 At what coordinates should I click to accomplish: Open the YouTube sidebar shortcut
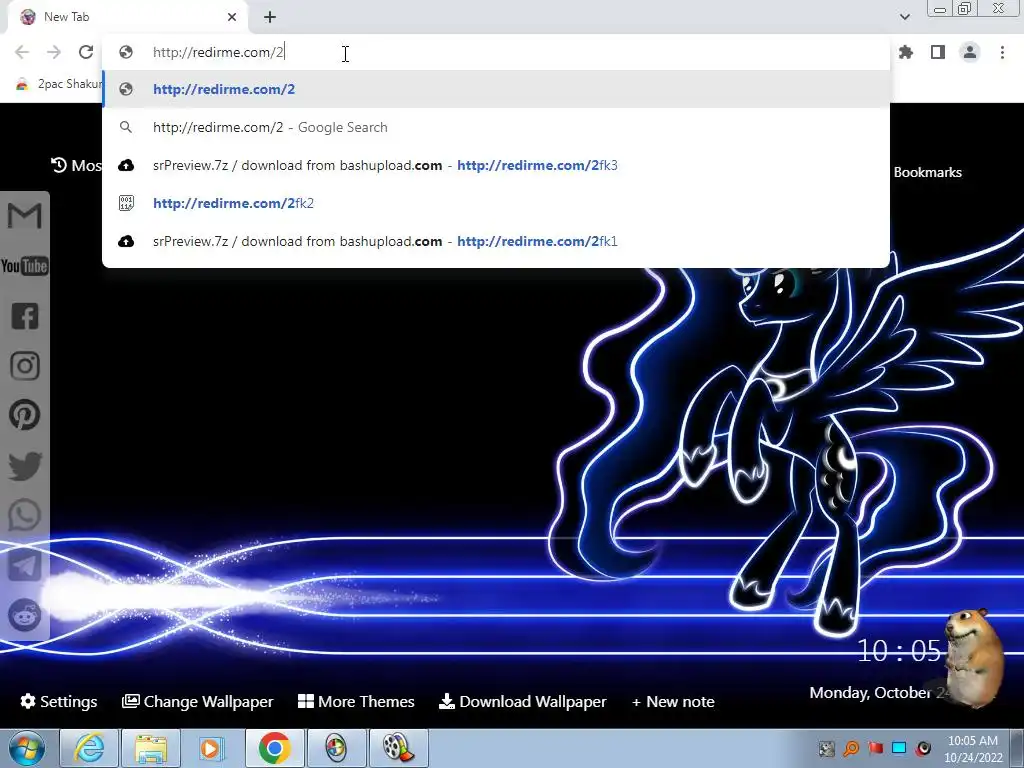point(25,266)
